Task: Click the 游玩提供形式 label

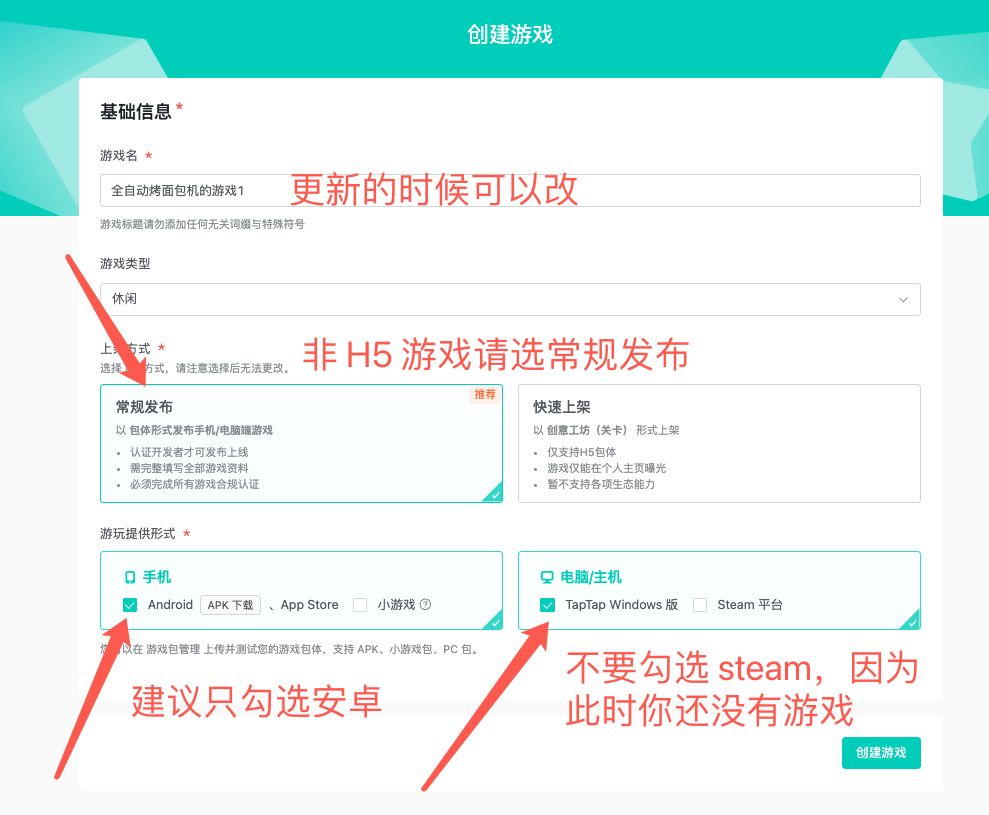Action: pos(138,534)
